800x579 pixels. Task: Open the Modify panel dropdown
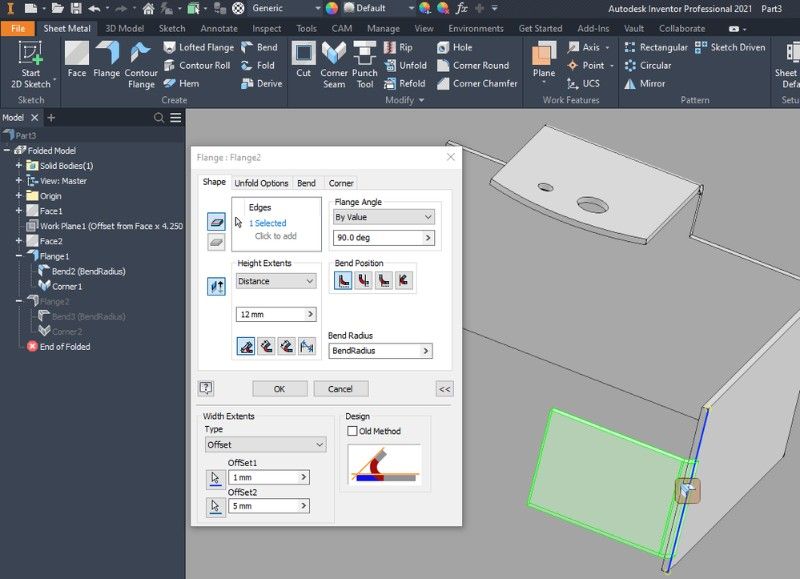point(405,100)
